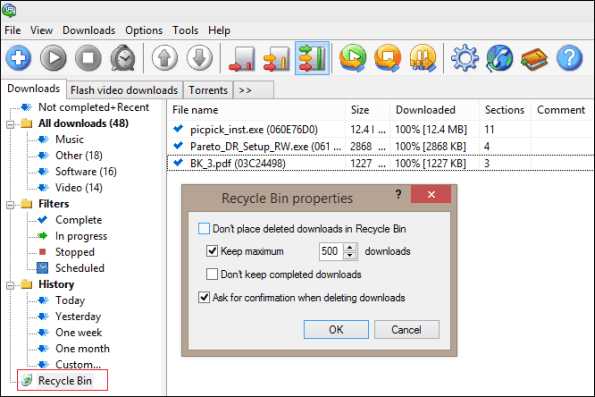The width and height of the screenshot is (595, 397).
Task: Select the Music category
Action: click(69, 139)
